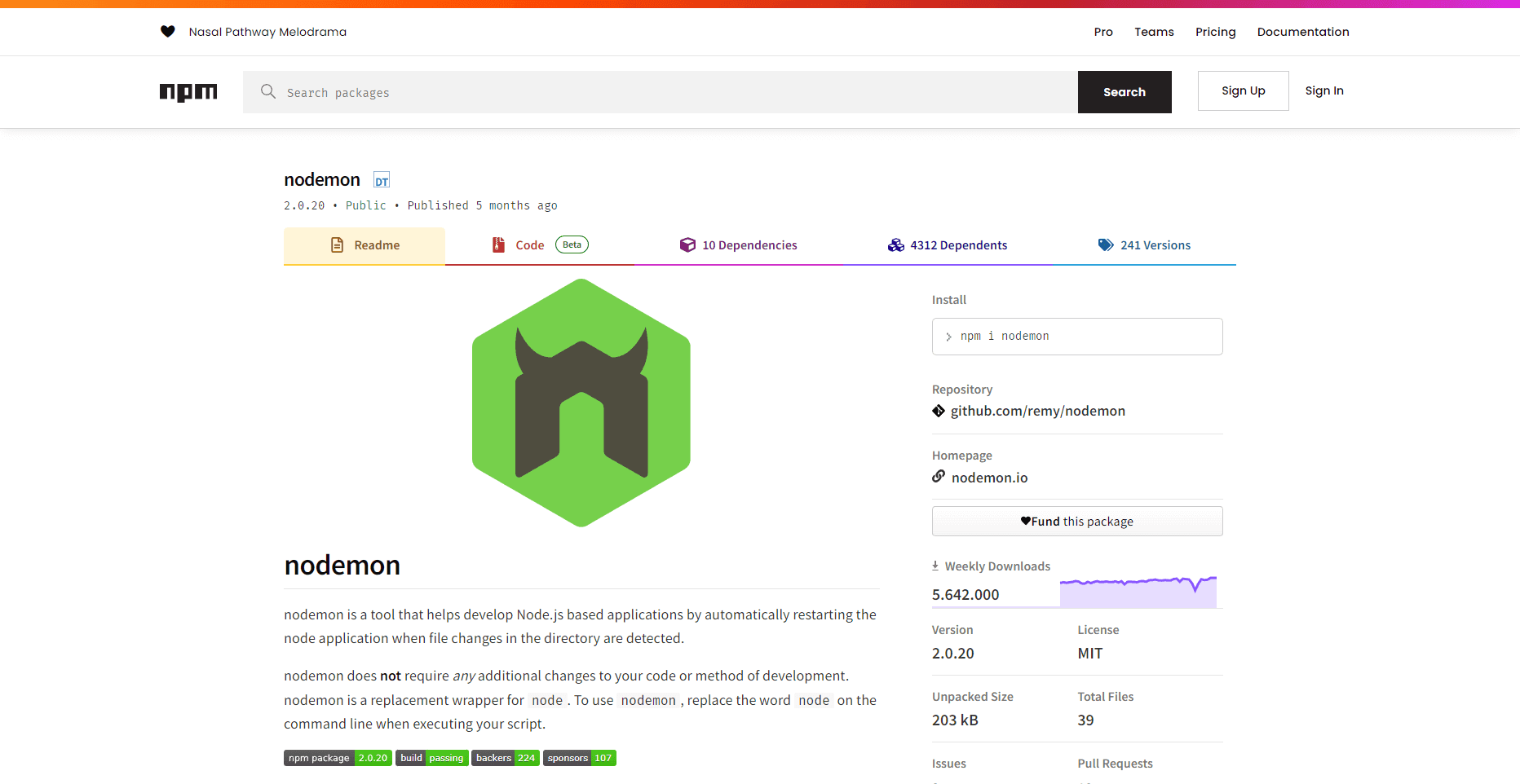Open the 10 Dependencies tab
Image resolution: width=1520 pixels, height=784 pixels.
coord(739,245)
